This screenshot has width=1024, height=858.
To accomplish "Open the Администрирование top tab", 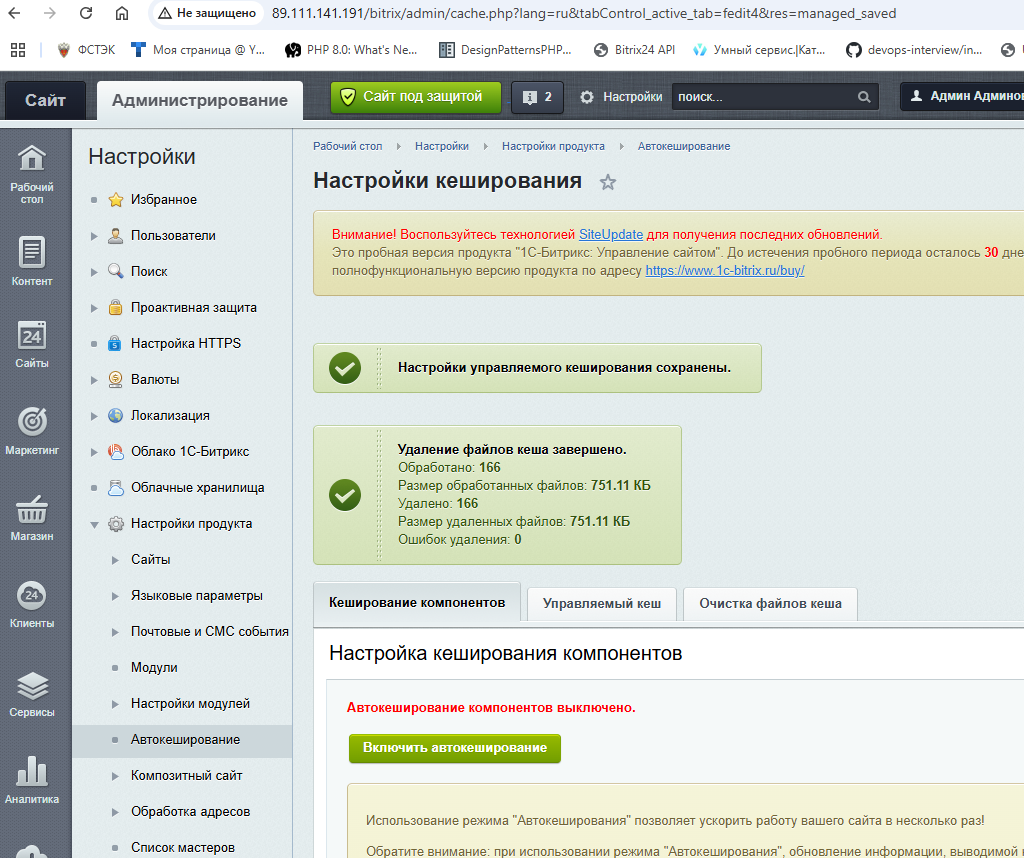I will 200,100.
